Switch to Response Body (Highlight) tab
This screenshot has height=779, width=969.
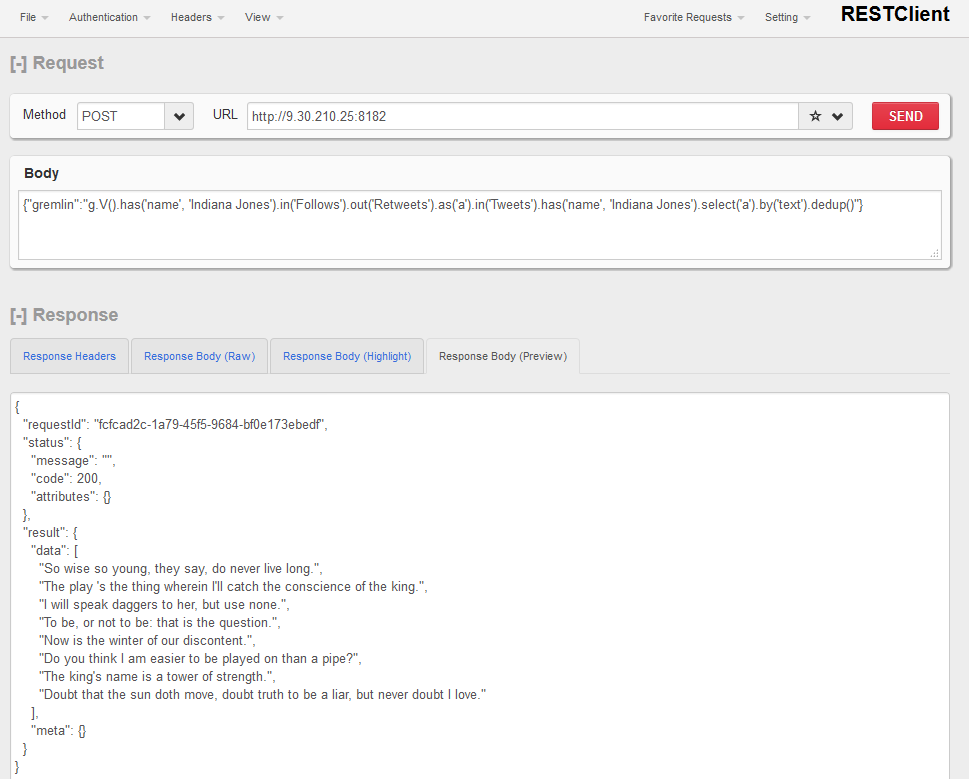(347, 356)
